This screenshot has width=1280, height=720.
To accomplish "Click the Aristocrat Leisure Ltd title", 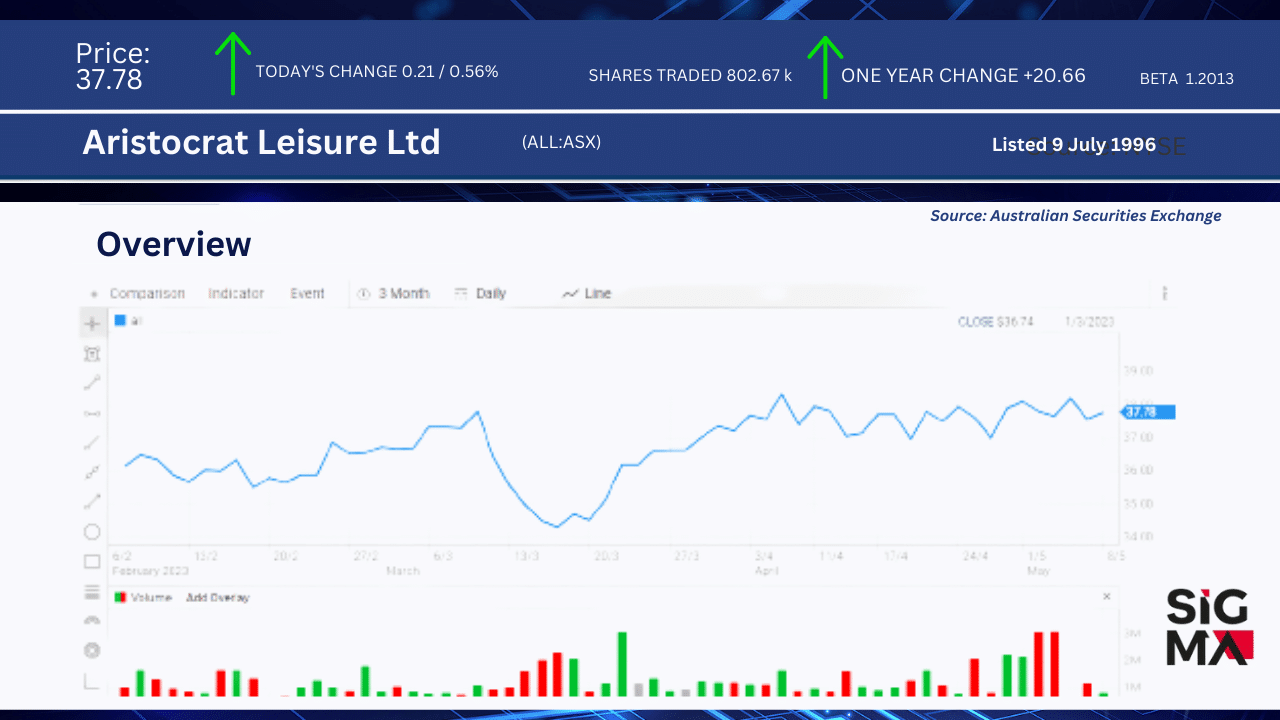I will [261, 142].
